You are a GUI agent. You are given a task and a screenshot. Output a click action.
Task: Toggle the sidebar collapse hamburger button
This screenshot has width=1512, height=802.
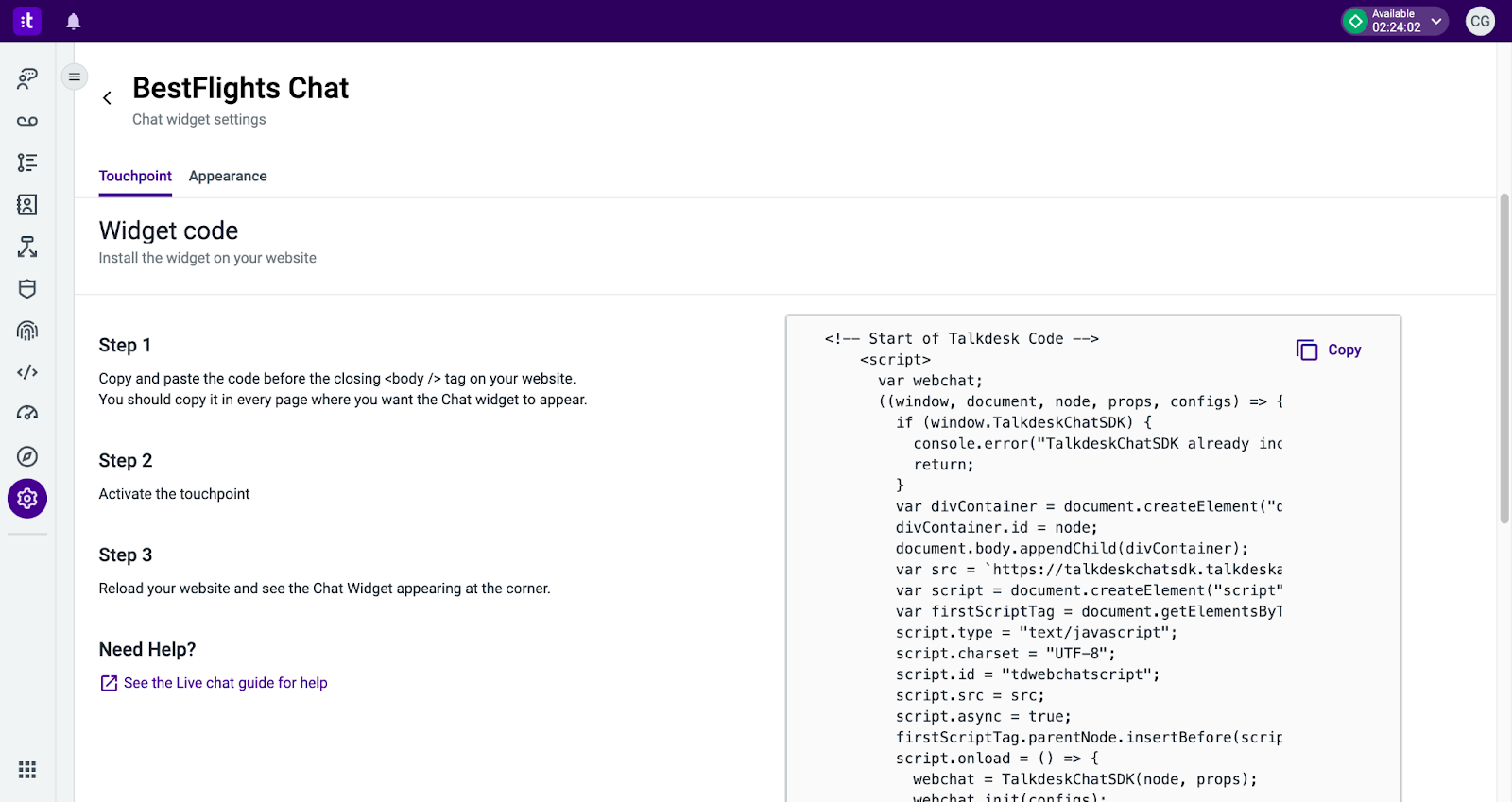pyautogui.click(x=75, y=77)
